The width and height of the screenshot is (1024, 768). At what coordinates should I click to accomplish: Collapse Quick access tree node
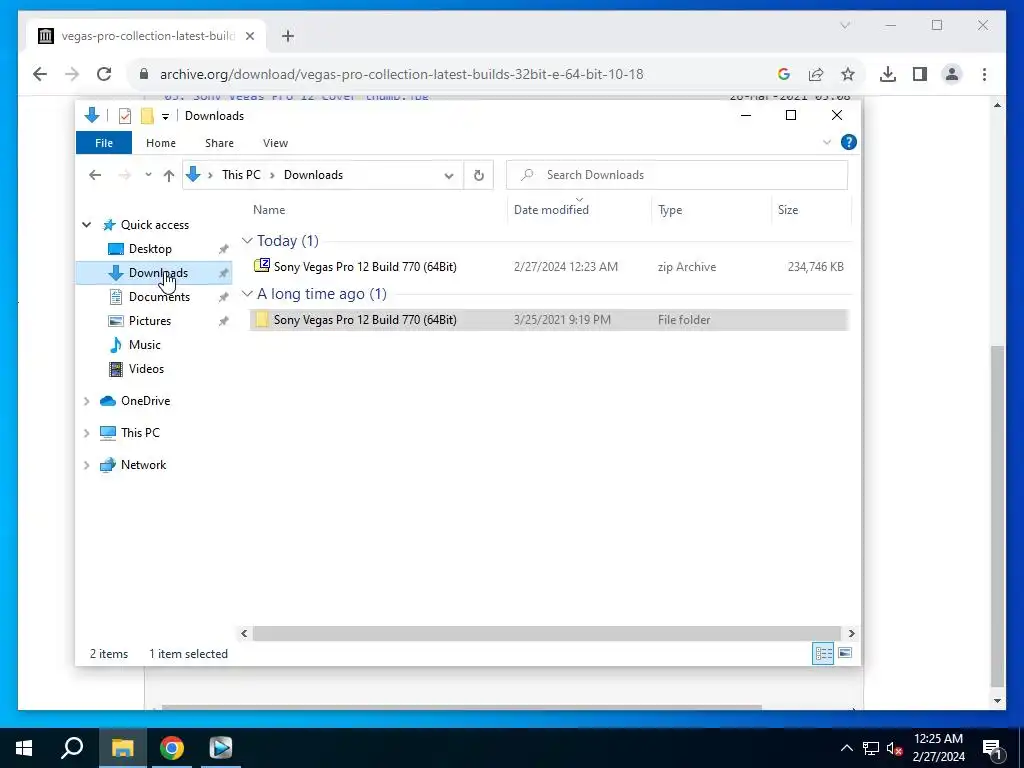(86, 225)
